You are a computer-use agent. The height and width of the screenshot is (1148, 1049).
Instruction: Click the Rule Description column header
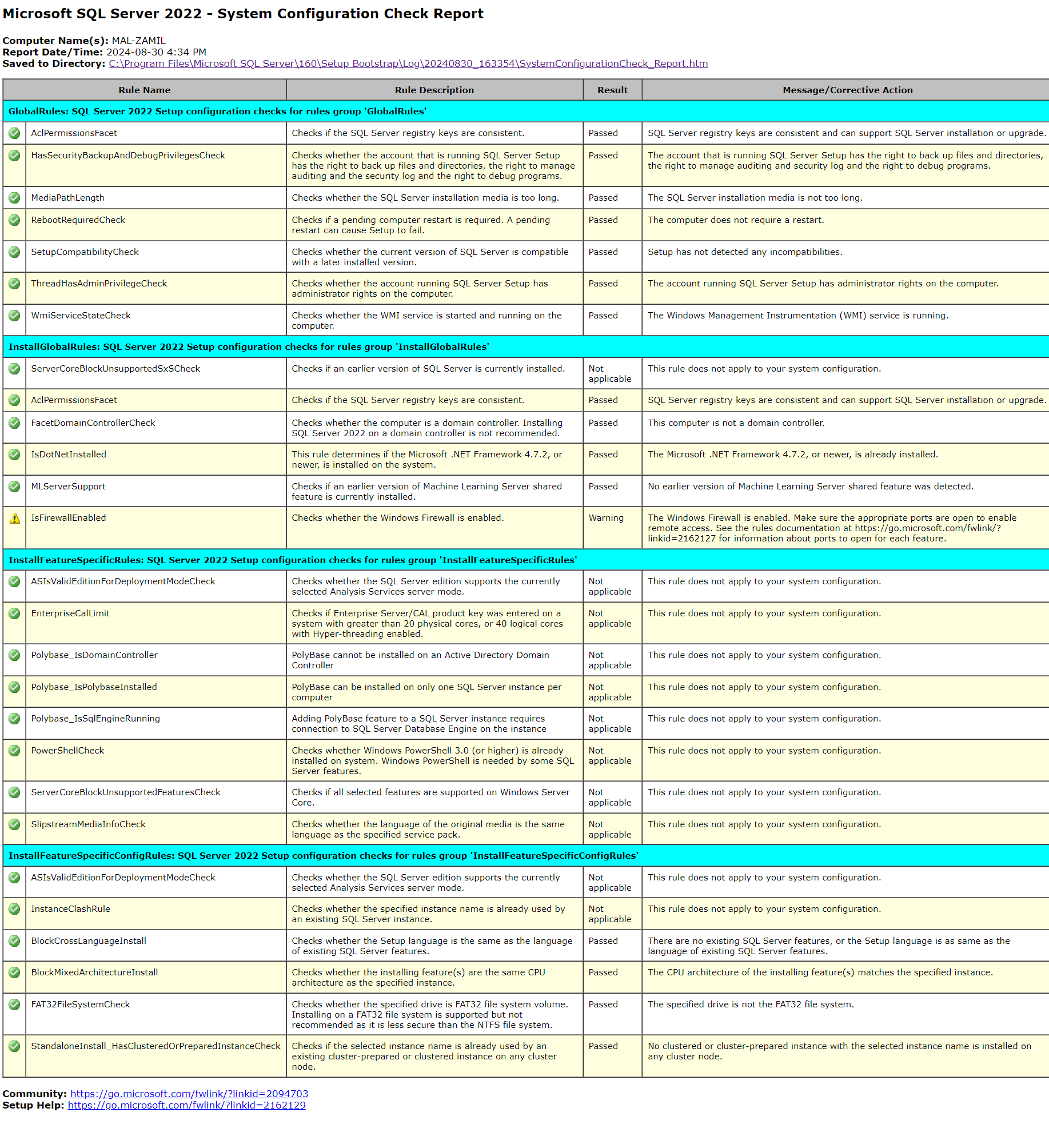pos(434,90)
